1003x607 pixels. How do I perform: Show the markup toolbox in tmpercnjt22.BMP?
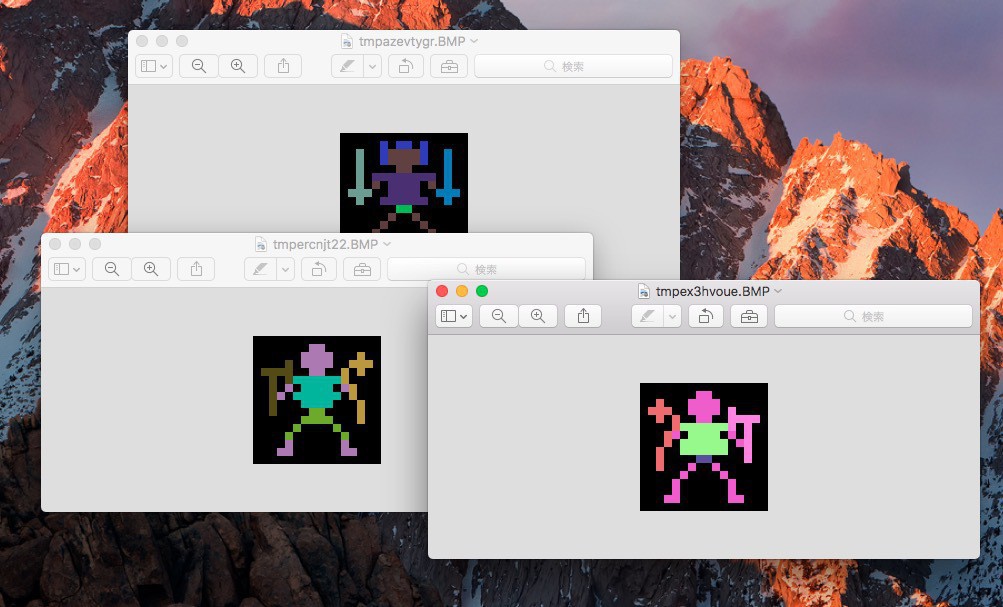[362, 269]
